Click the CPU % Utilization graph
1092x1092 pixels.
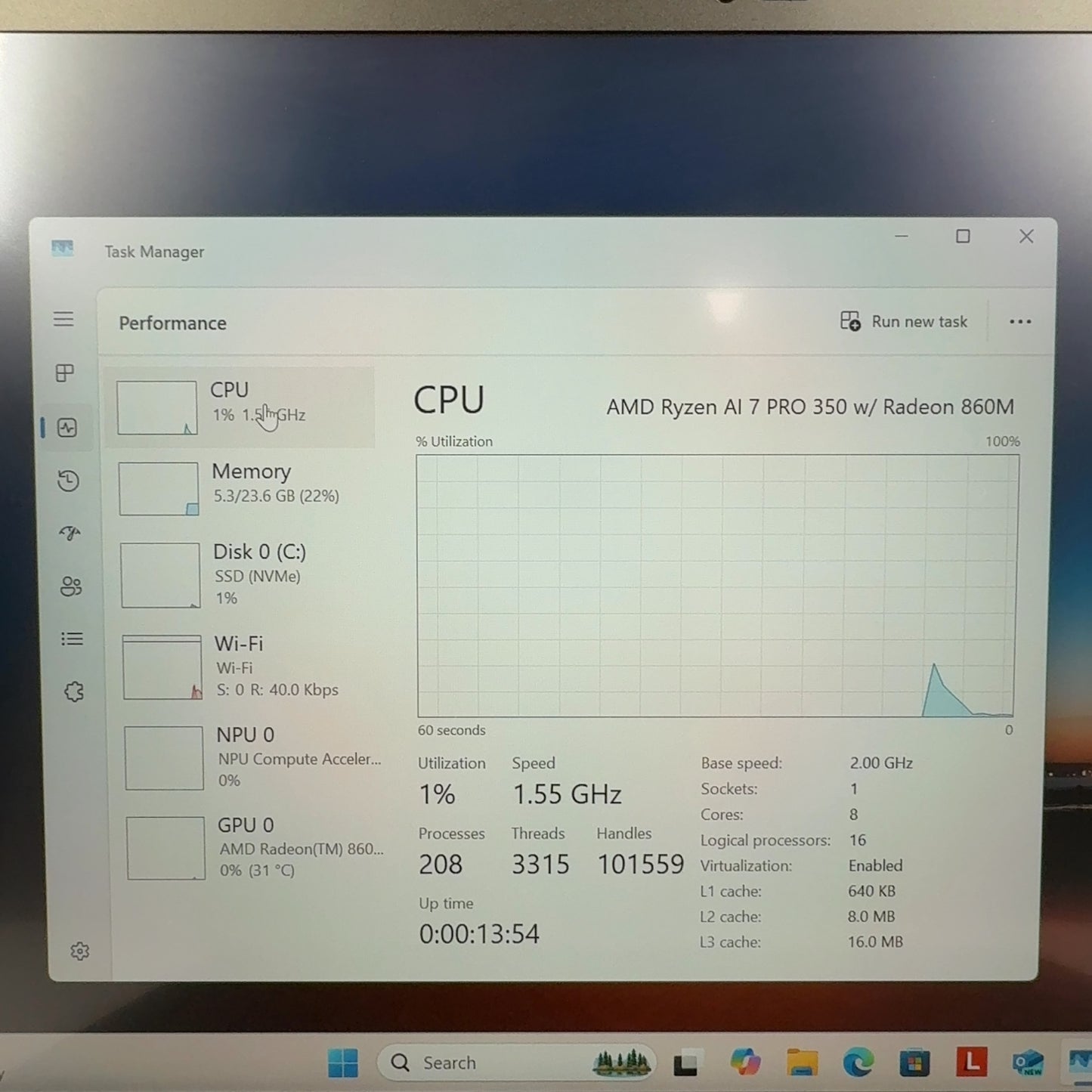(x=716, y=586)
